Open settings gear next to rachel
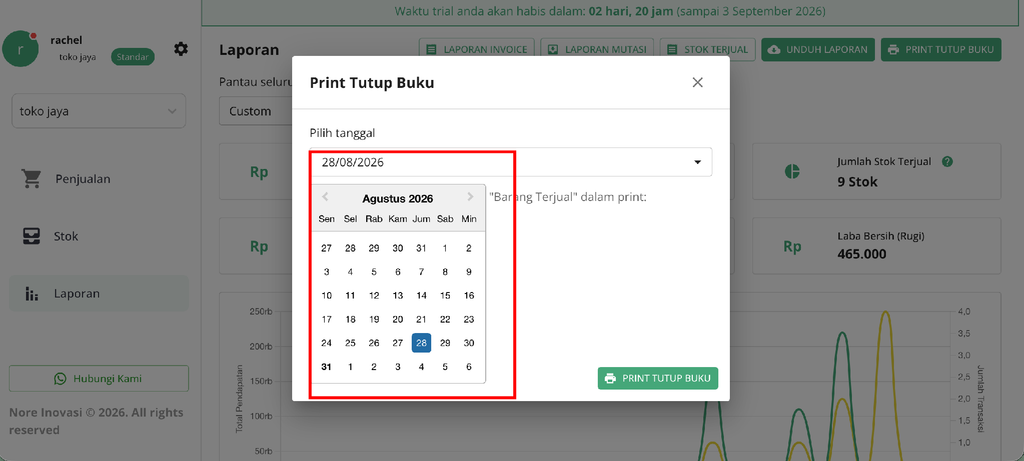Image resolution: width=1024 pixels, height=461 pixels. [x=181, y=49]
